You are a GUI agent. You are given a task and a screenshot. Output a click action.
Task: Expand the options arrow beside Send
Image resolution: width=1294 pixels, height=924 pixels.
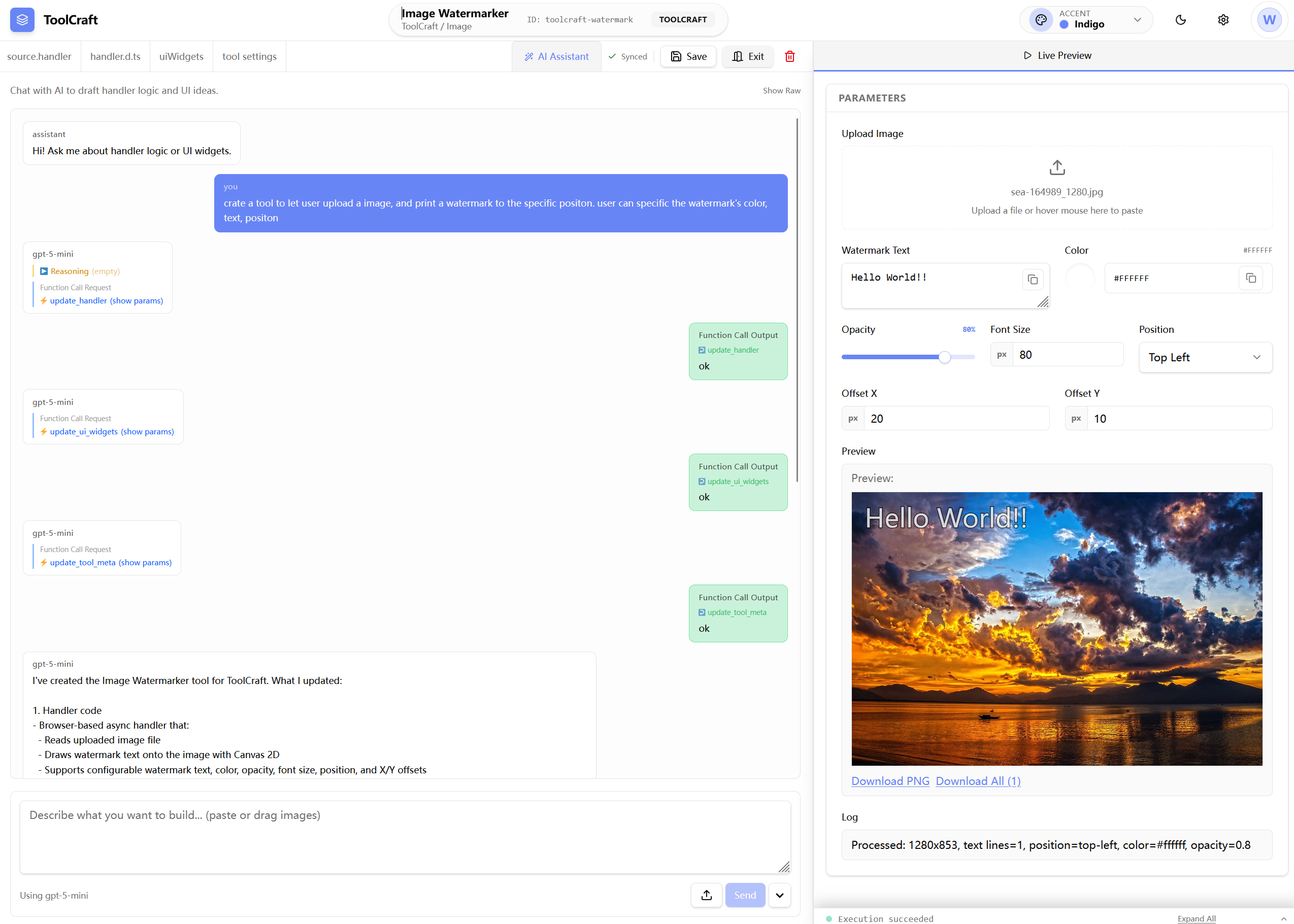pyautogui.click(x=779, y=895)
